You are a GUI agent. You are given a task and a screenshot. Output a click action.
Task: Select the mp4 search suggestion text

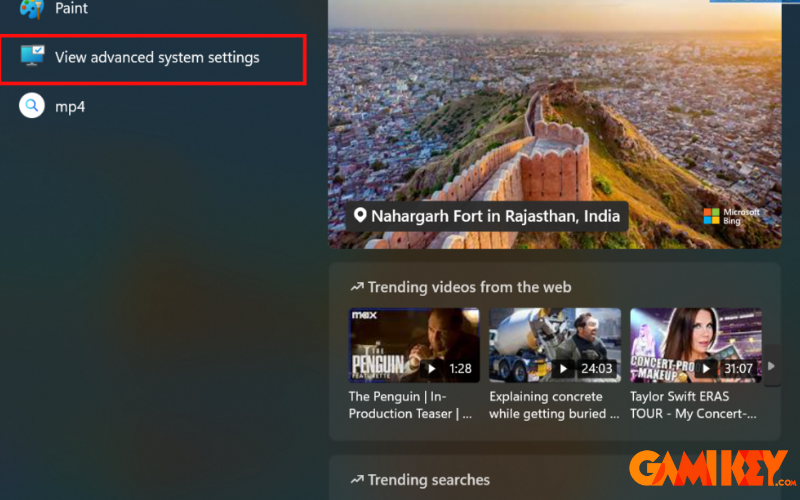(70, 106)
